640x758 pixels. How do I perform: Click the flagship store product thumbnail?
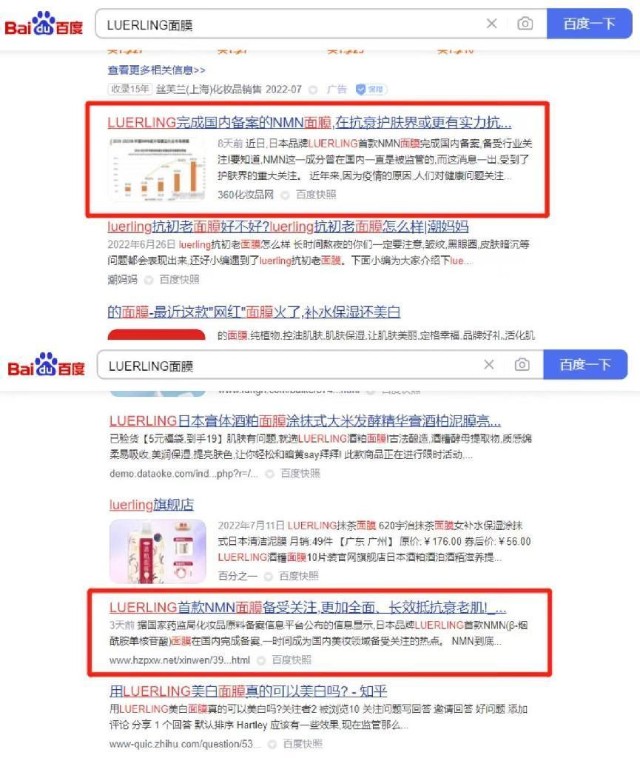(x=158, y=551)
